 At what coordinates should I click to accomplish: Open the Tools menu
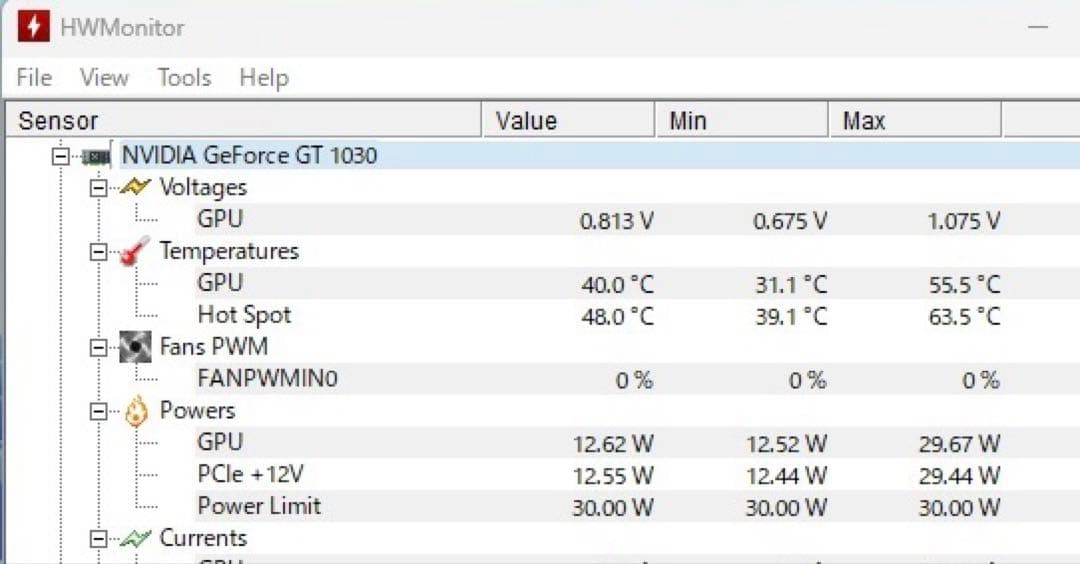pos(185,77)
